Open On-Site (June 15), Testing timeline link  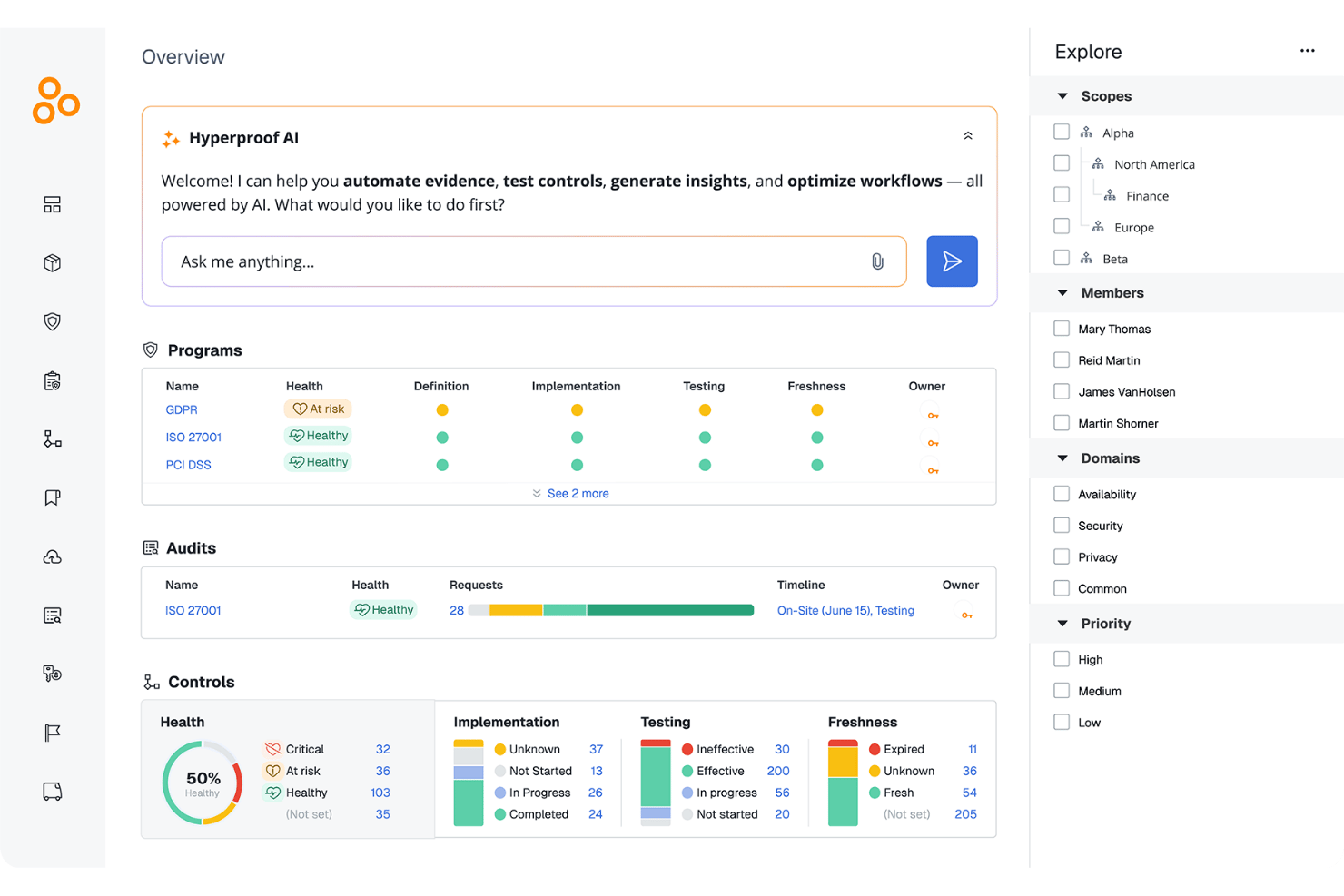tap(845, 610)
